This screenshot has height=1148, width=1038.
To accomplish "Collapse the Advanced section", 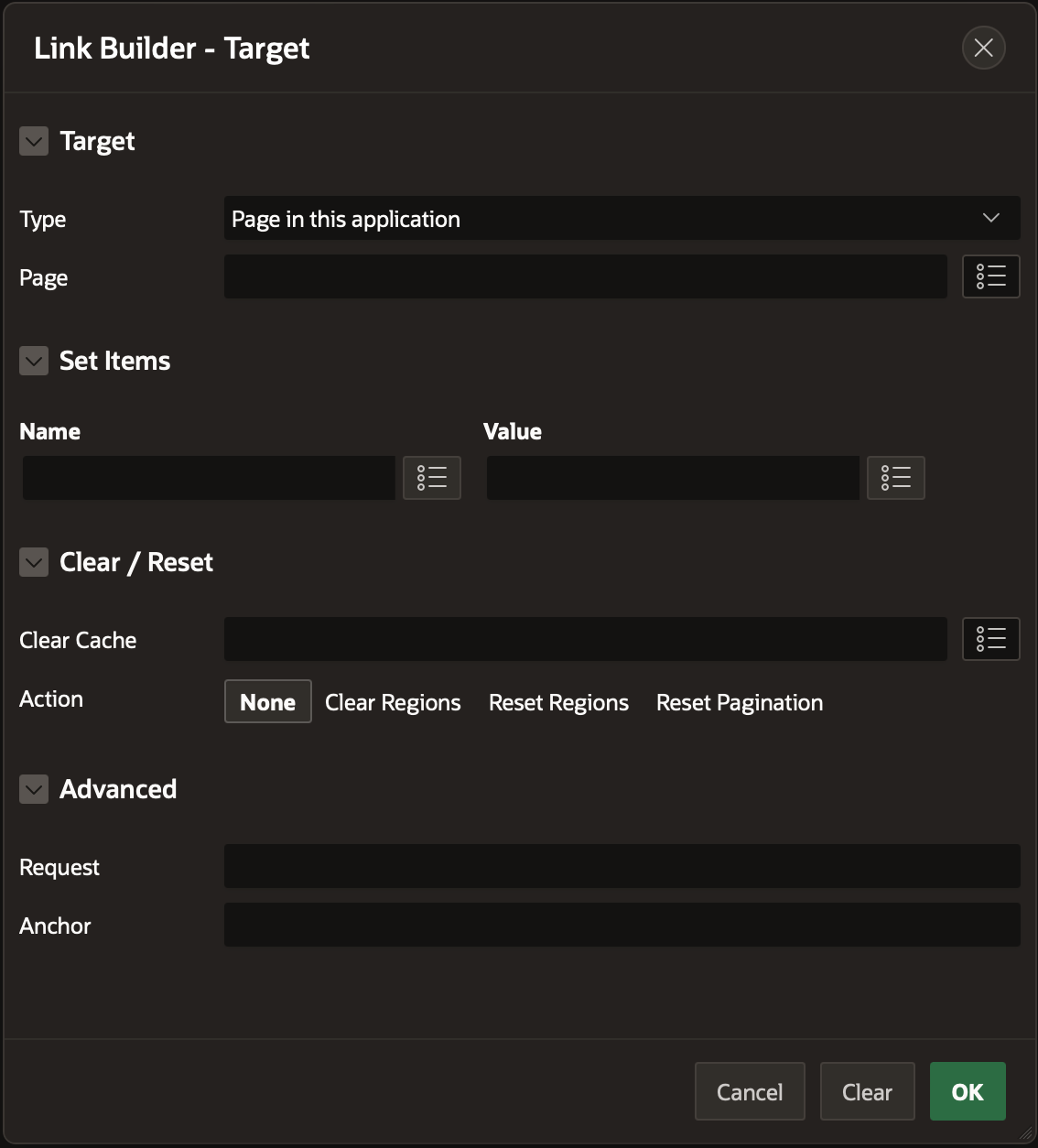I will [x=34, y=789].
